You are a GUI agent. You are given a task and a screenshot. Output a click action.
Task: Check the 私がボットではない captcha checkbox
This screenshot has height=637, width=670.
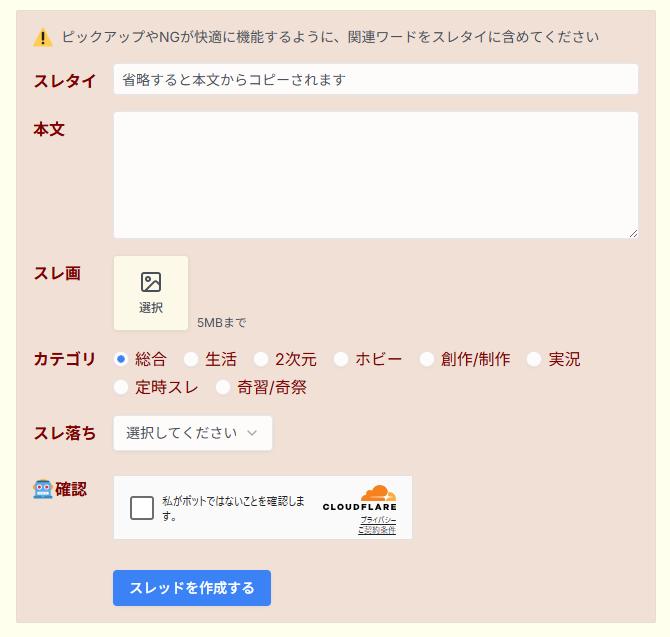(142, 508)
